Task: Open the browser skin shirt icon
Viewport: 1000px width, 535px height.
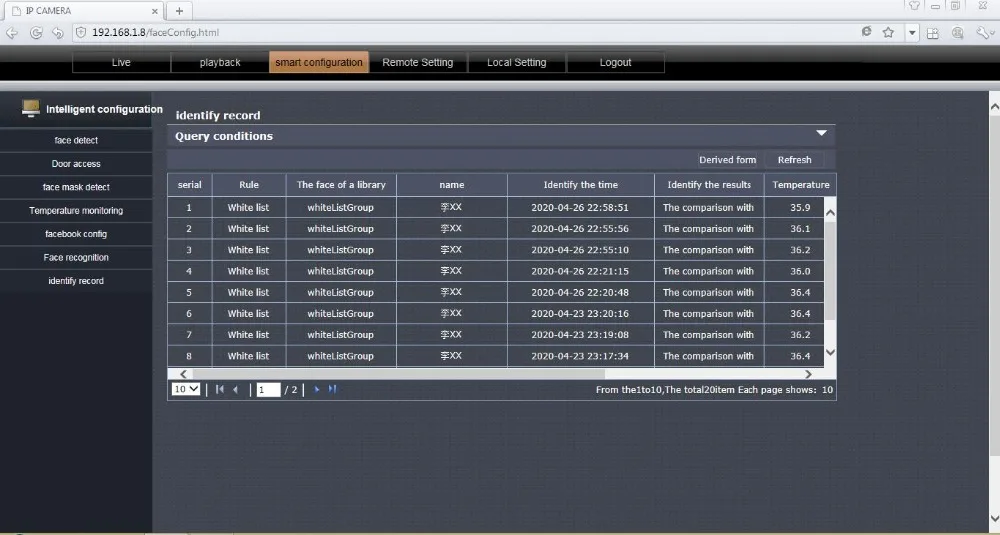Action: pyautogui.click(x=915, y=6)
